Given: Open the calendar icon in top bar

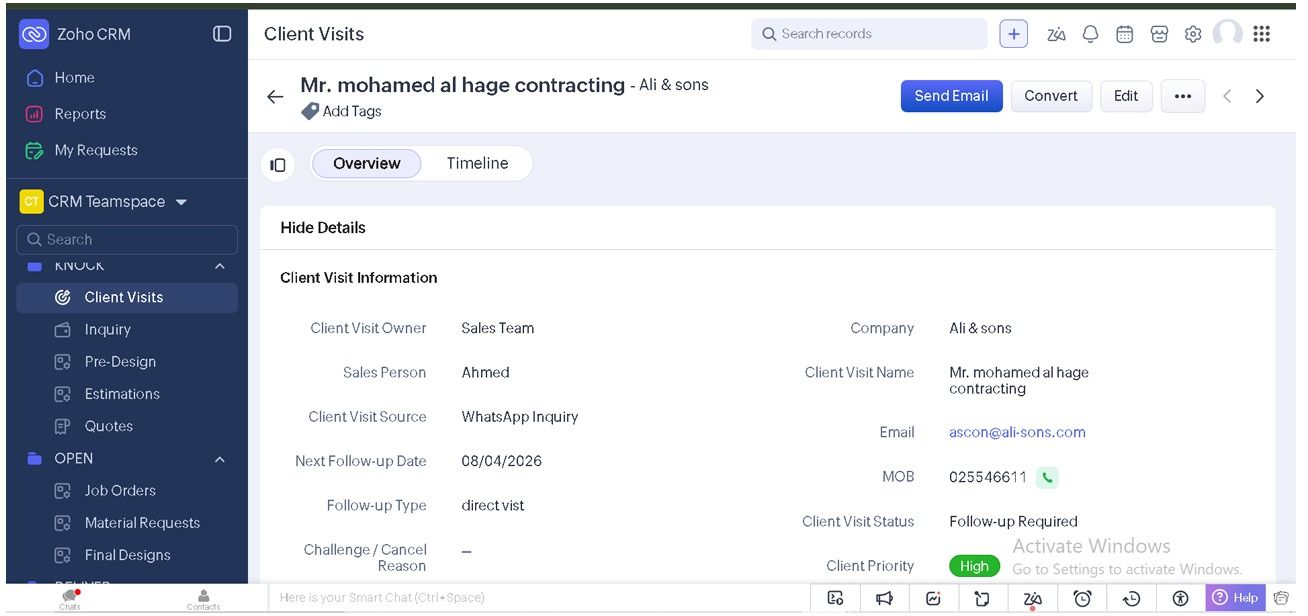Looking at the screenshot, I should click(x=1124, y=34).
